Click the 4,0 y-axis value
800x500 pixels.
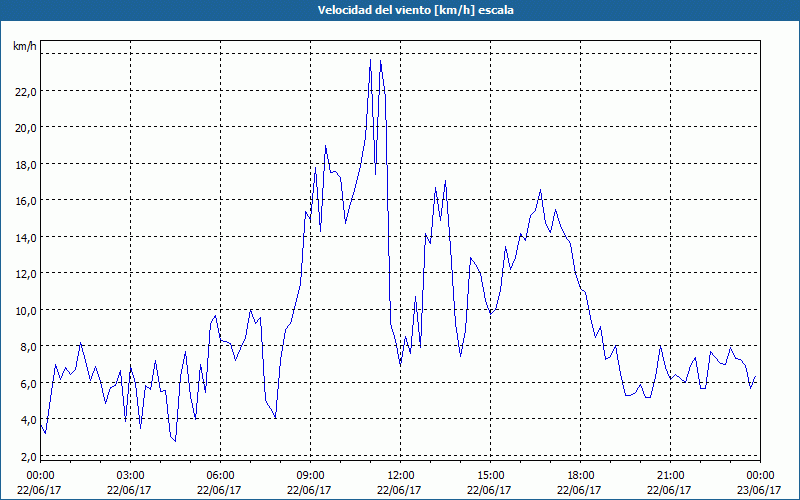tap(28, 420)
